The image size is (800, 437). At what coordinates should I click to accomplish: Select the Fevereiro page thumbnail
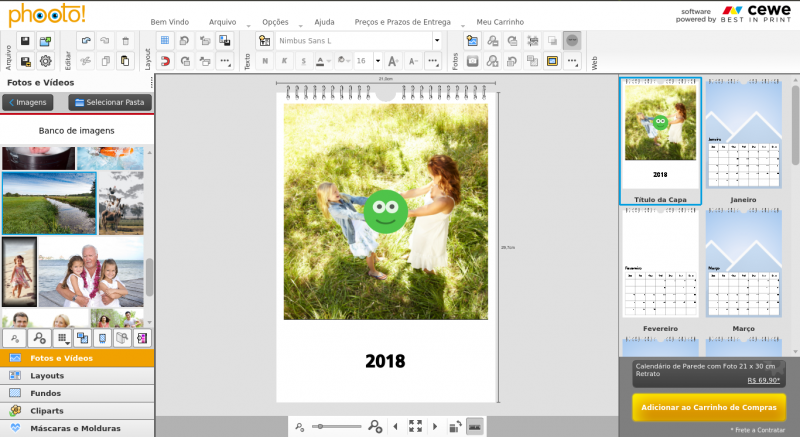(x=660, y=263)
